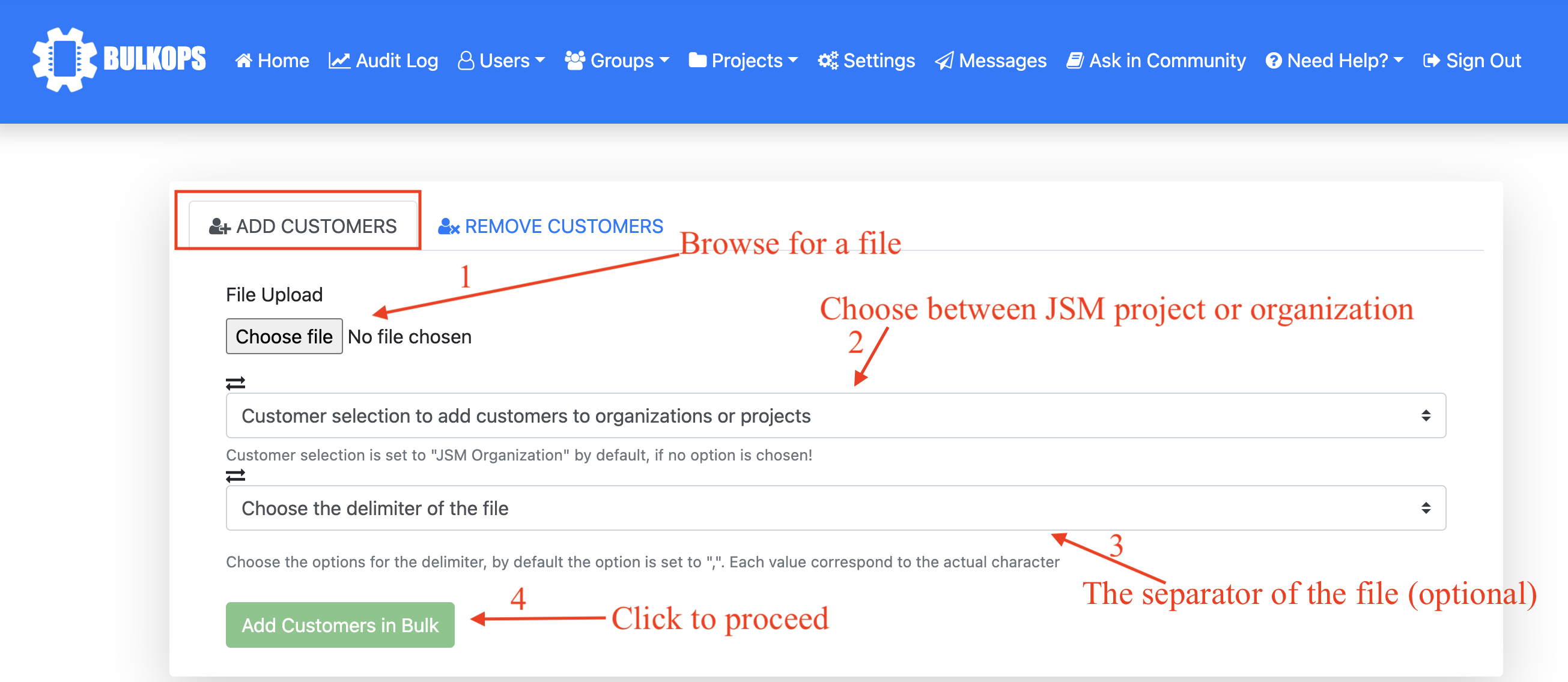
Task: Click the Messages paper plane icon
Action: tap(943, 61)
